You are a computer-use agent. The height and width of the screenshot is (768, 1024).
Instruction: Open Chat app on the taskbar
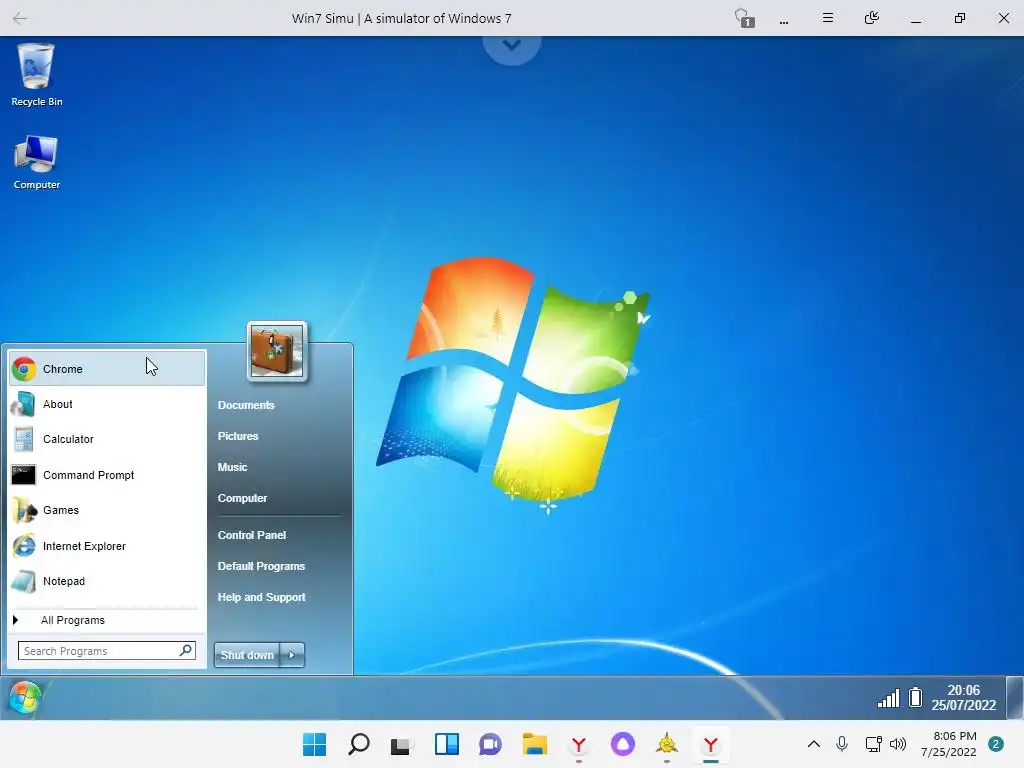coord(490,744)
